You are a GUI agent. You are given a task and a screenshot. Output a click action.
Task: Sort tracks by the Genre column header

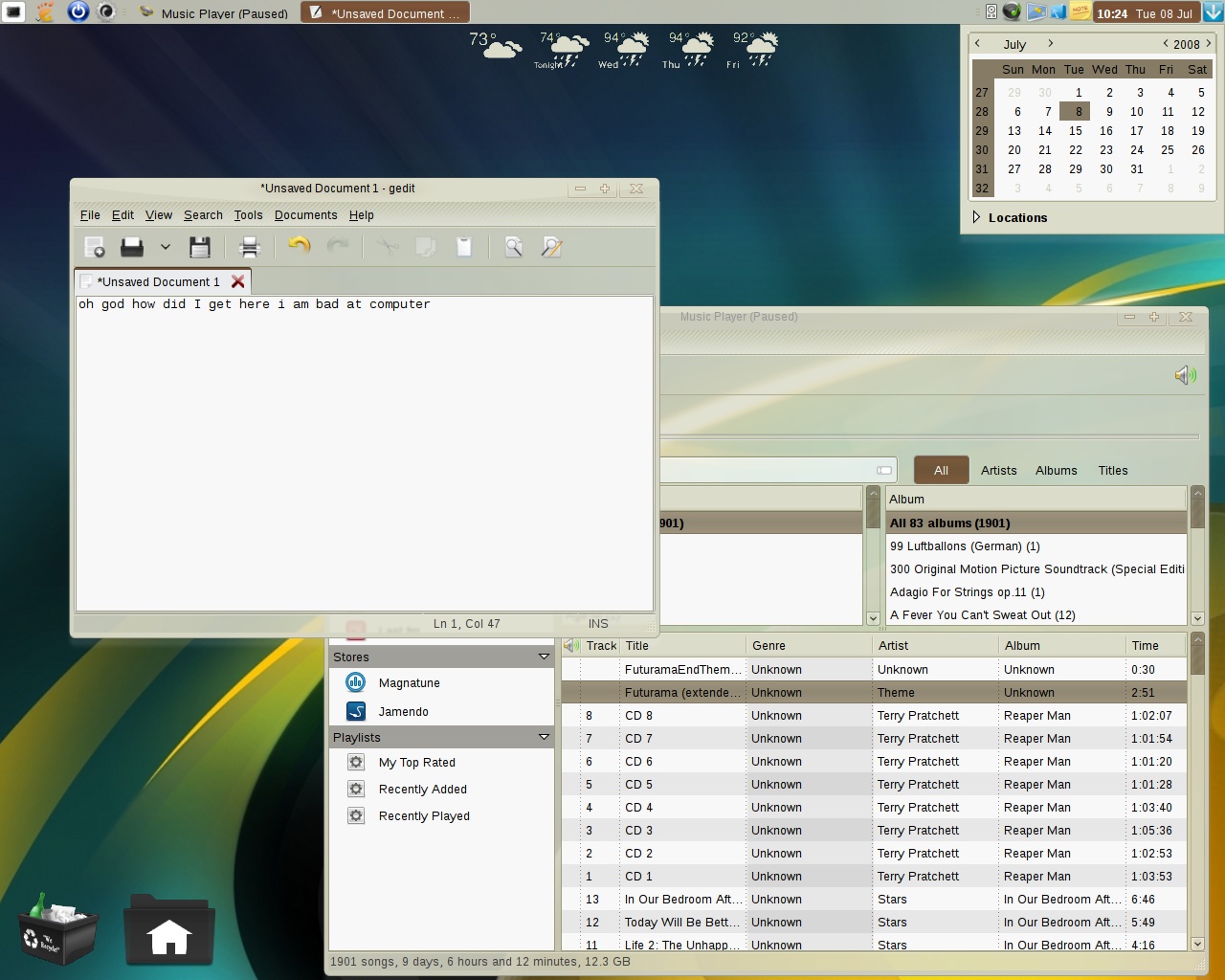[x=809, y=645]
